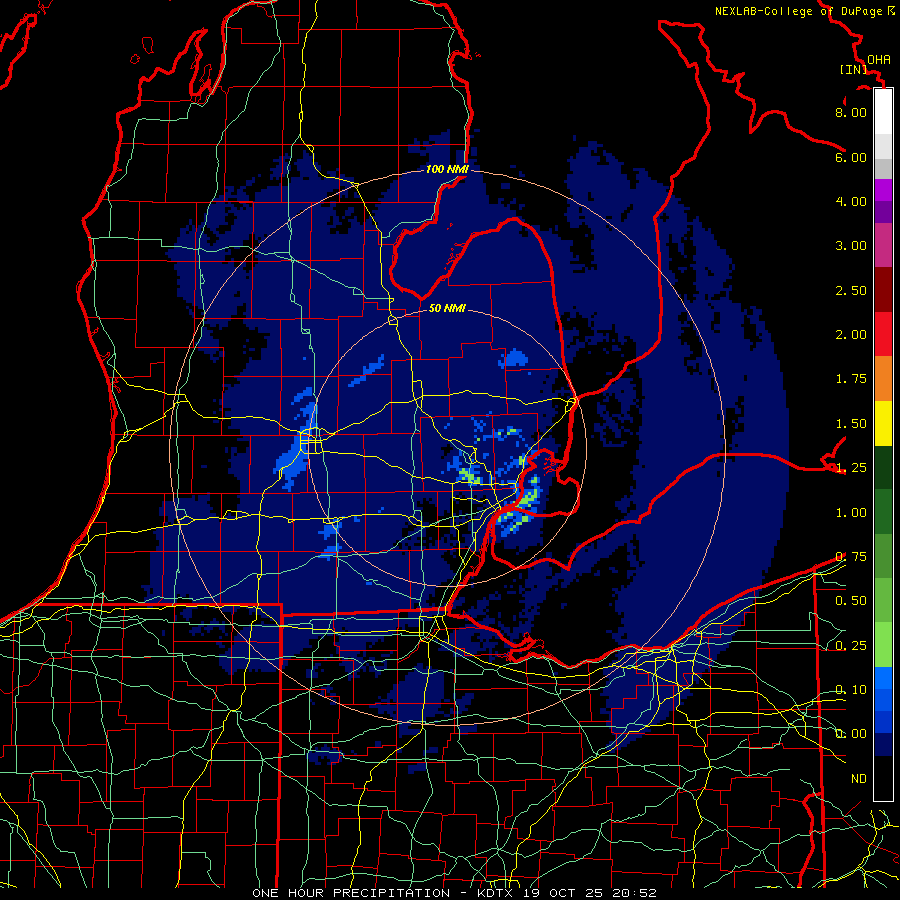
Task: Click the 50 NMI range ring label
Action: [447, 308]
